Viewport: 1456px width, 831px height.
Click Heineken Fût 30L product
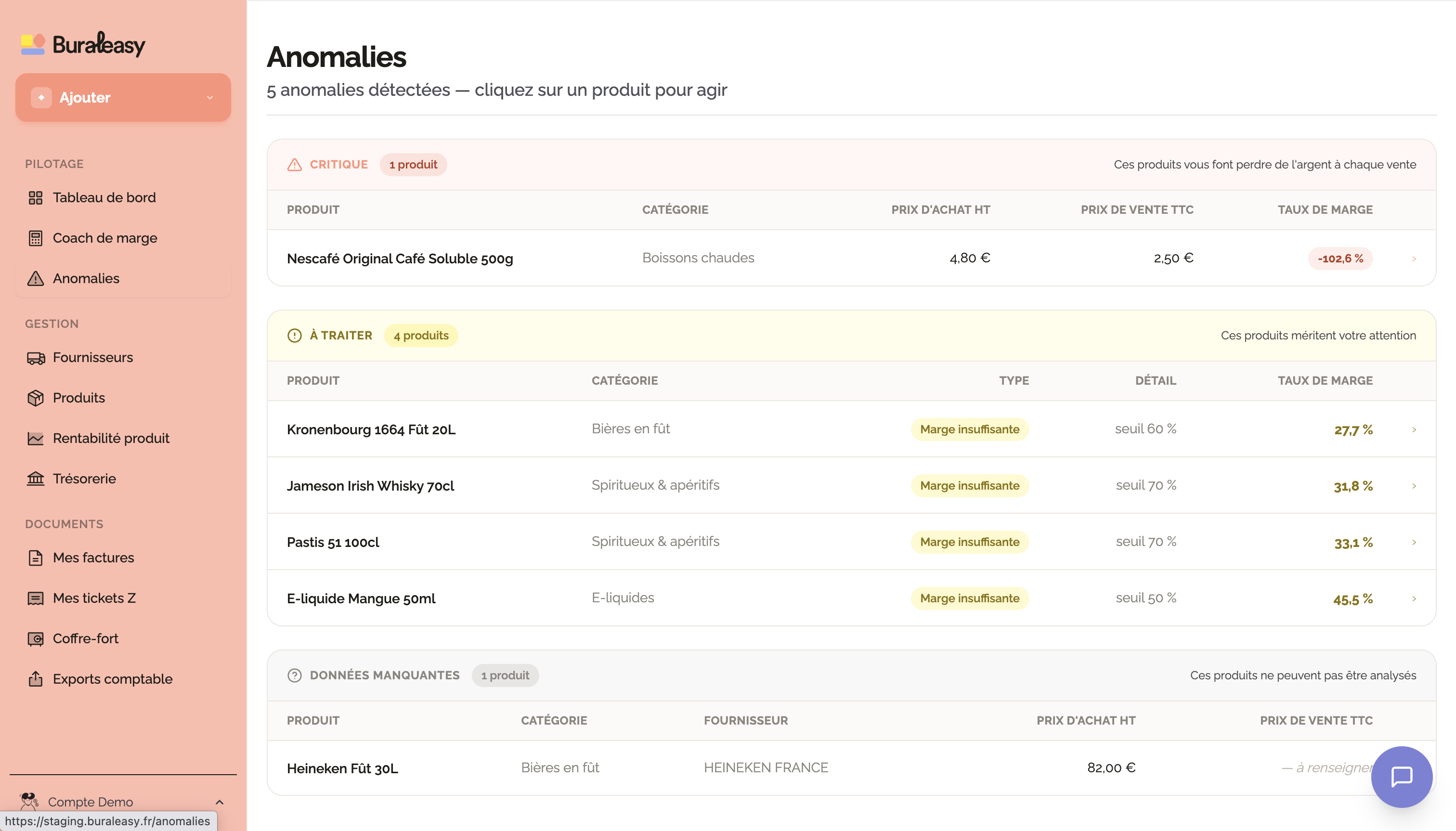tap(342, 768)
